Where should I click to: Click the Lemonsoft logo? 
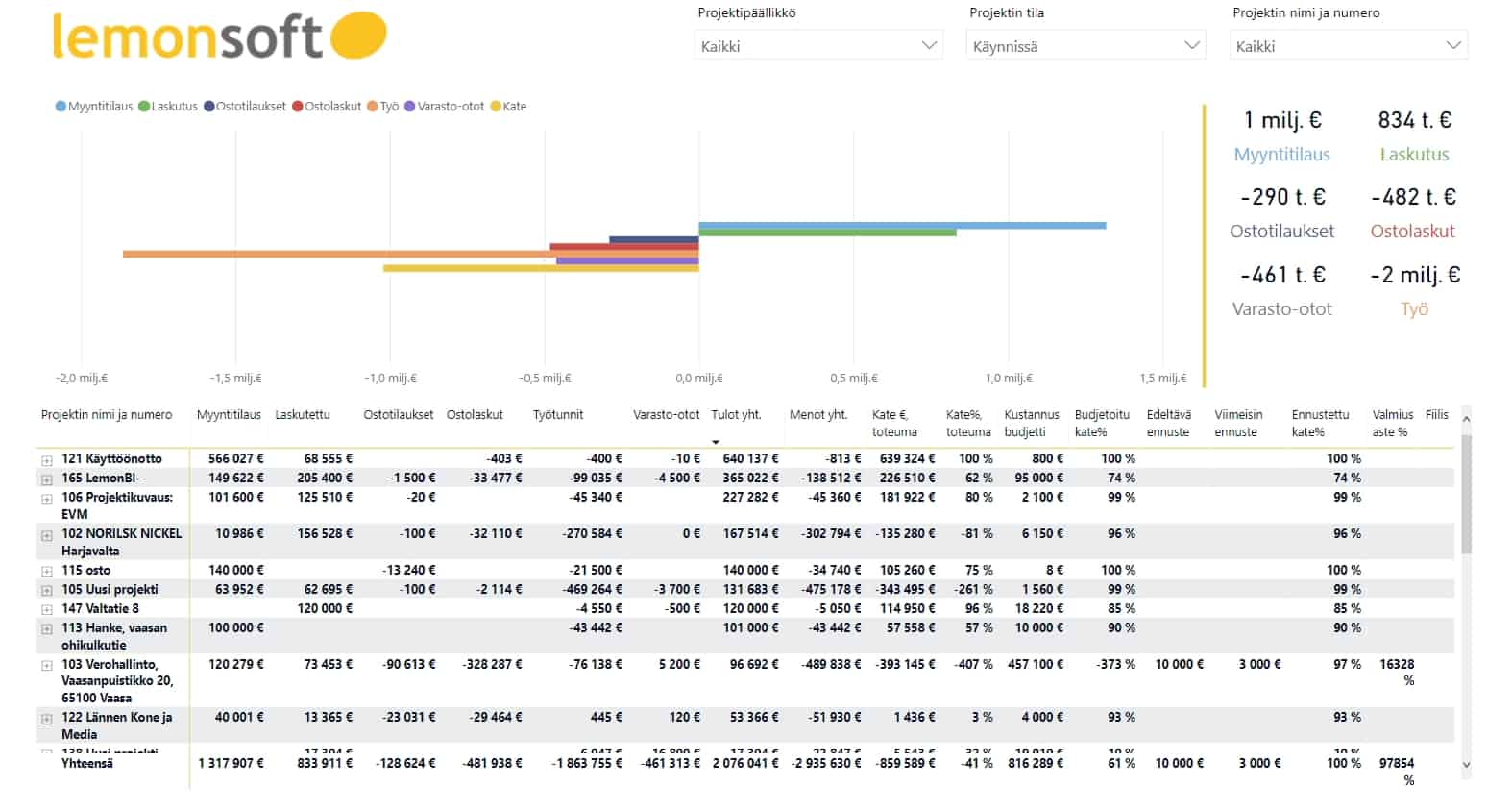point(219,37)
